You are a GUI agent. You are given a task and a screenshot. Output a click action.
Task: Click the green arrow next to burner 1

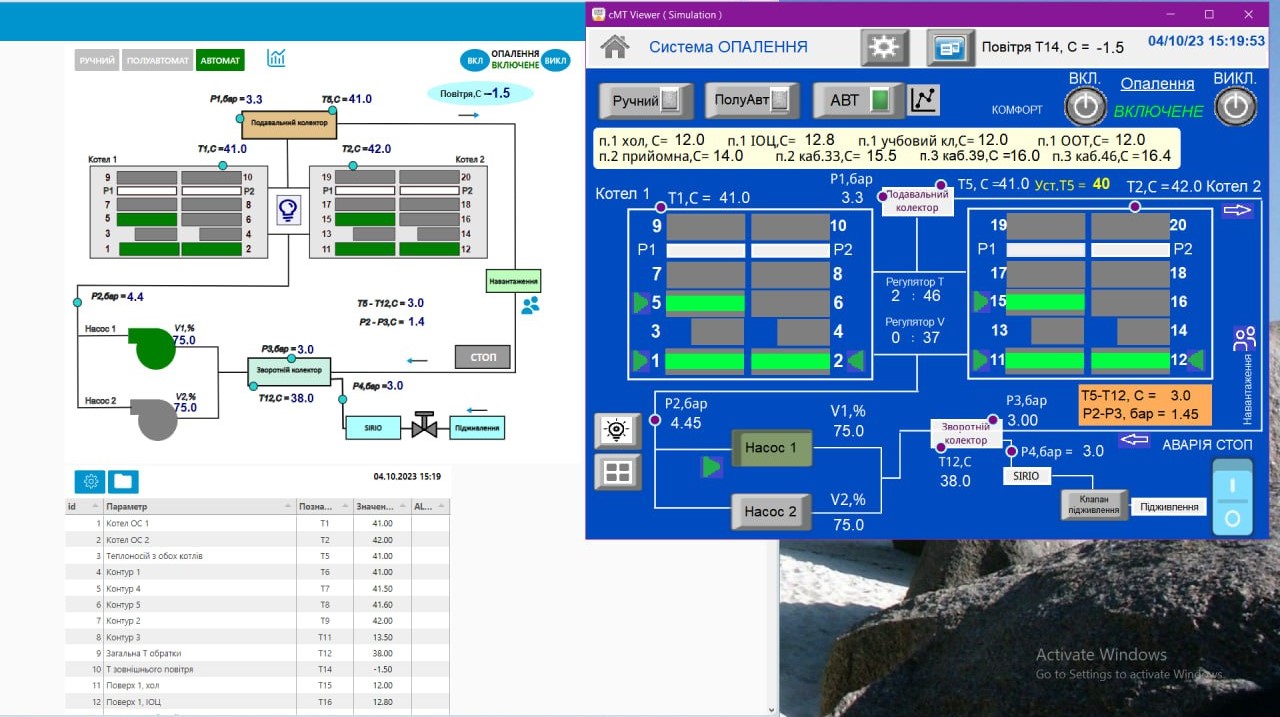(641, 360)
